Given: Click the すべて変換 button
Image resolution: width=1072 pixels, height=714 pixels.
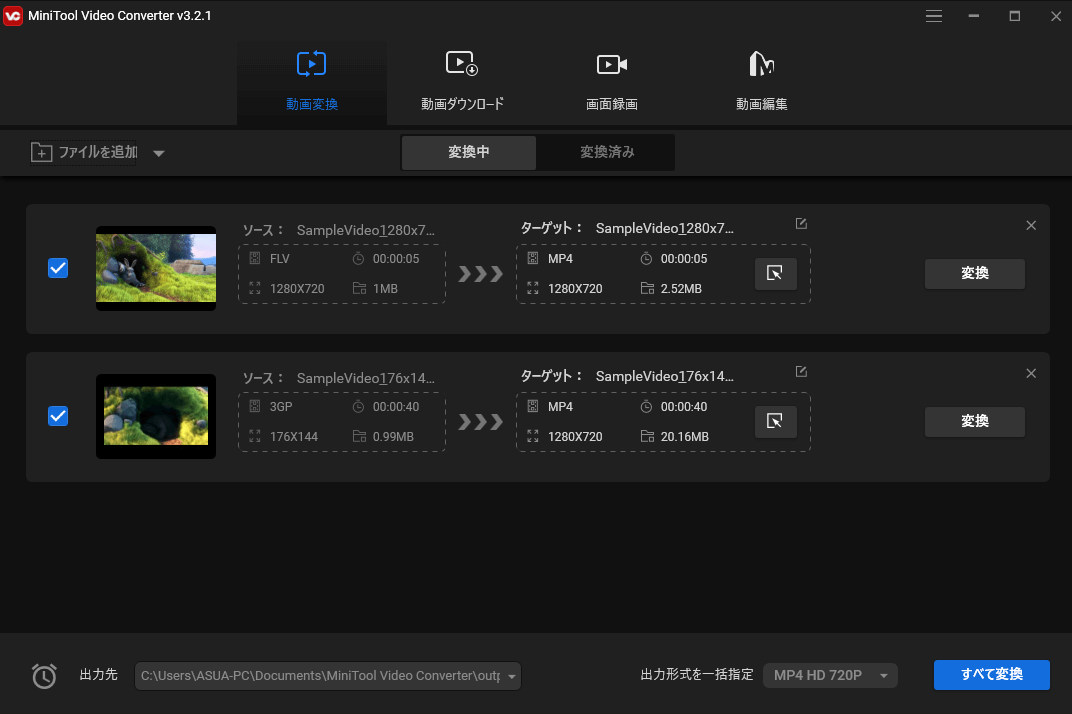Looking at the screenshot, I should (991, 675).
